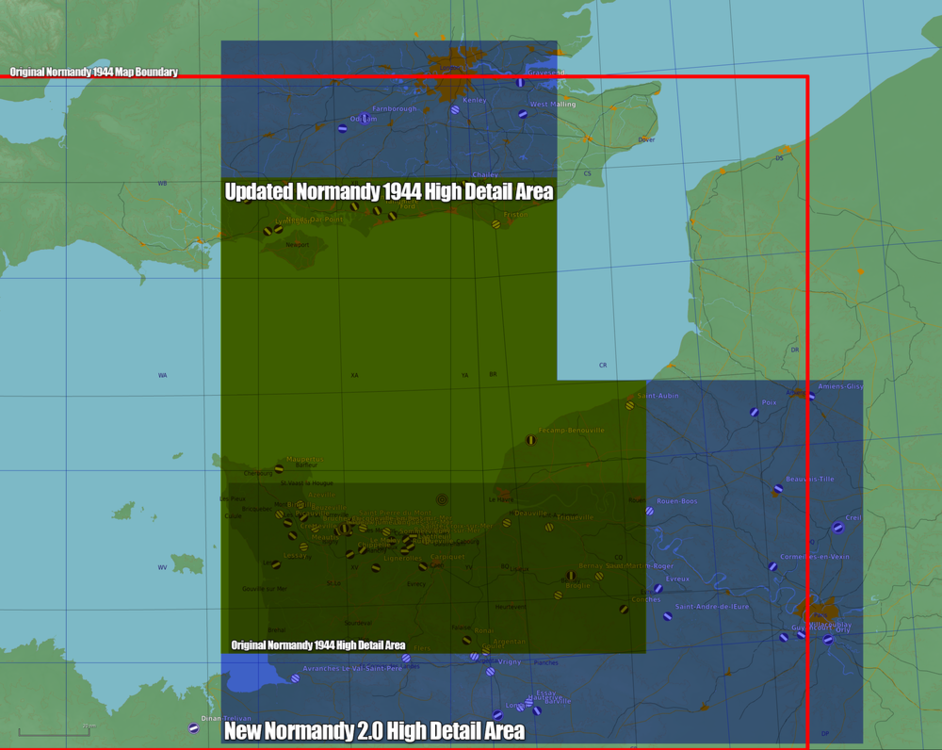Select the Friston striped airfield marker
This screenshot has width=942, height=750.
tap(496, 224)
